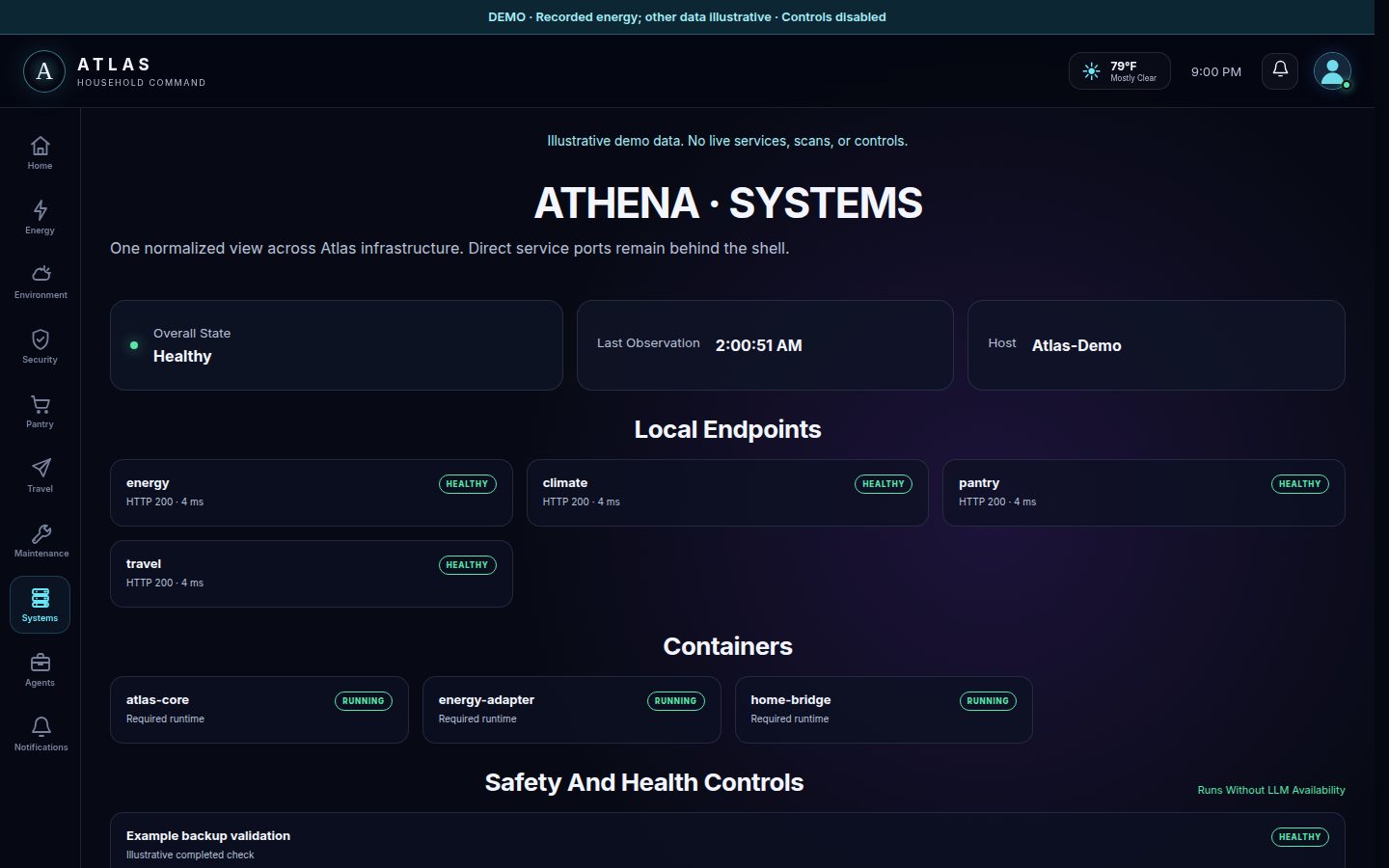
Task: Click the Overall State Healthy card
Action: (x=337, y=345)
